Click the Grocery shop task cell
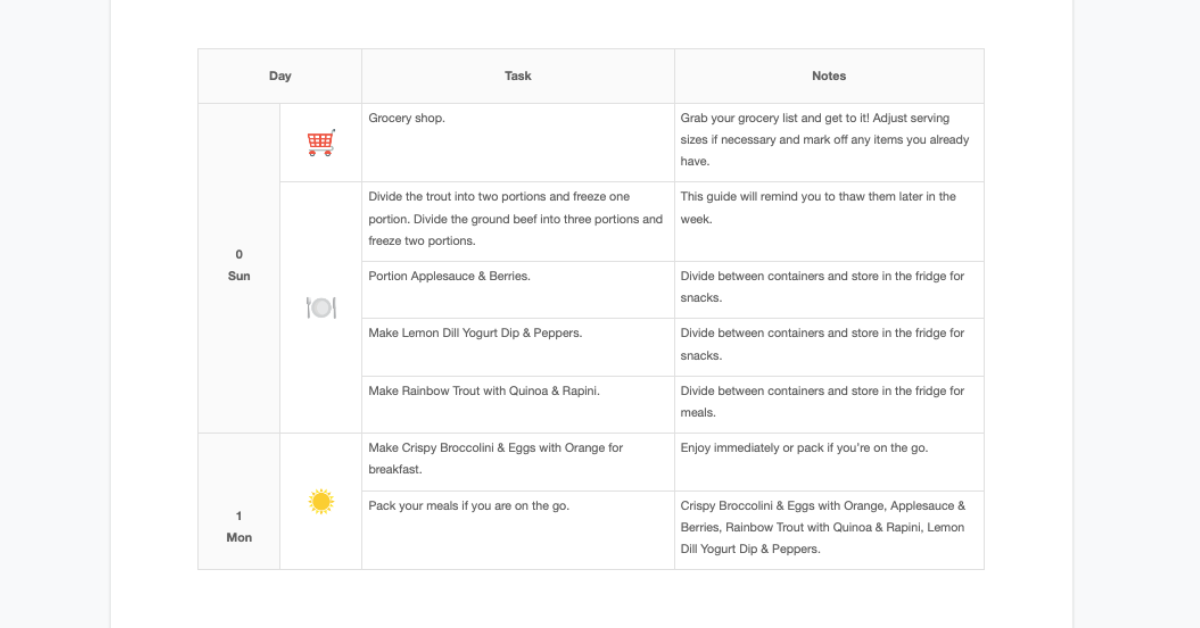The height and width of the screenshot is (628, 1200). click(518, 142)
